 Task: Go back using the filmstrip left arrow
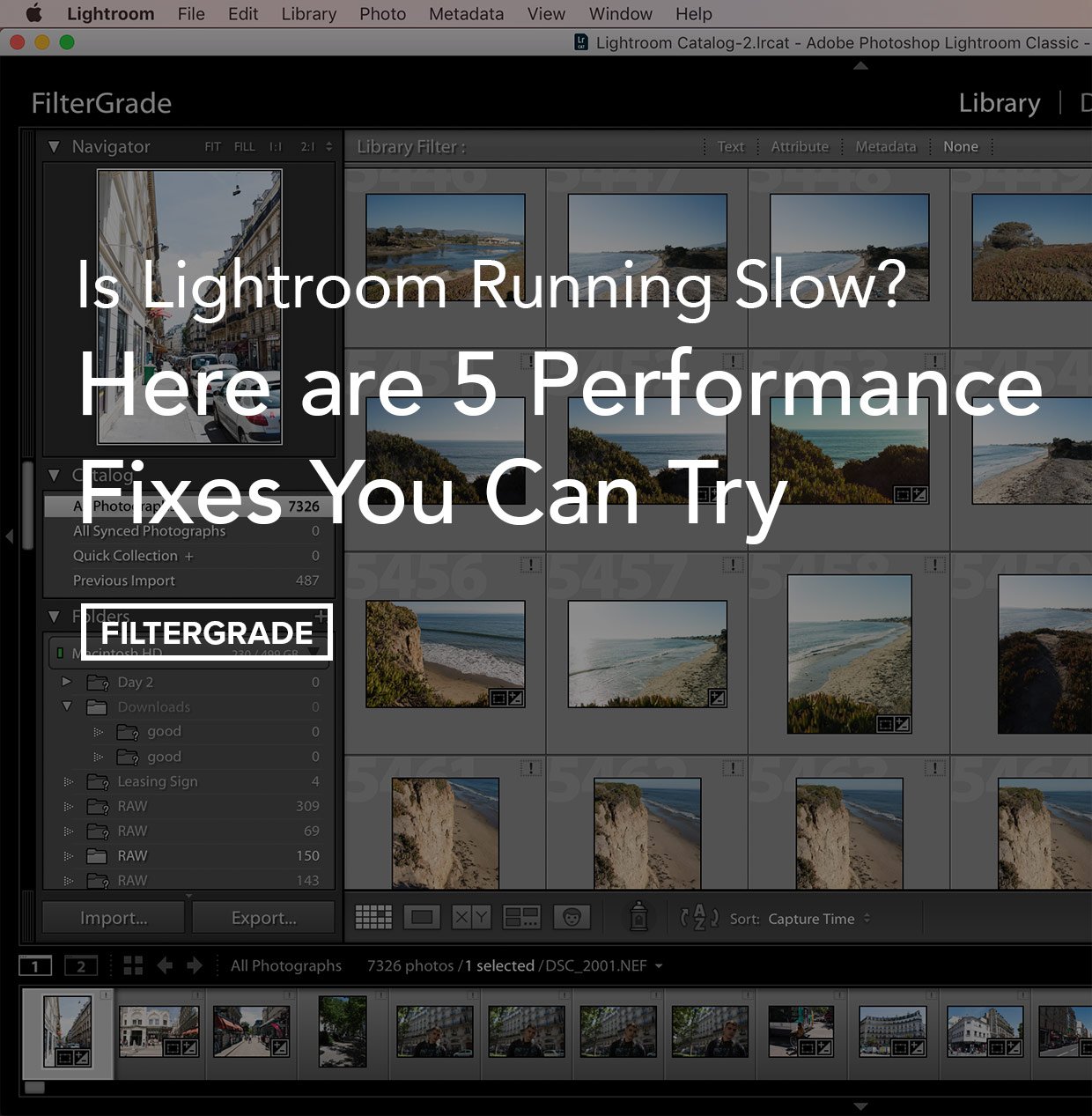[165, 965]
